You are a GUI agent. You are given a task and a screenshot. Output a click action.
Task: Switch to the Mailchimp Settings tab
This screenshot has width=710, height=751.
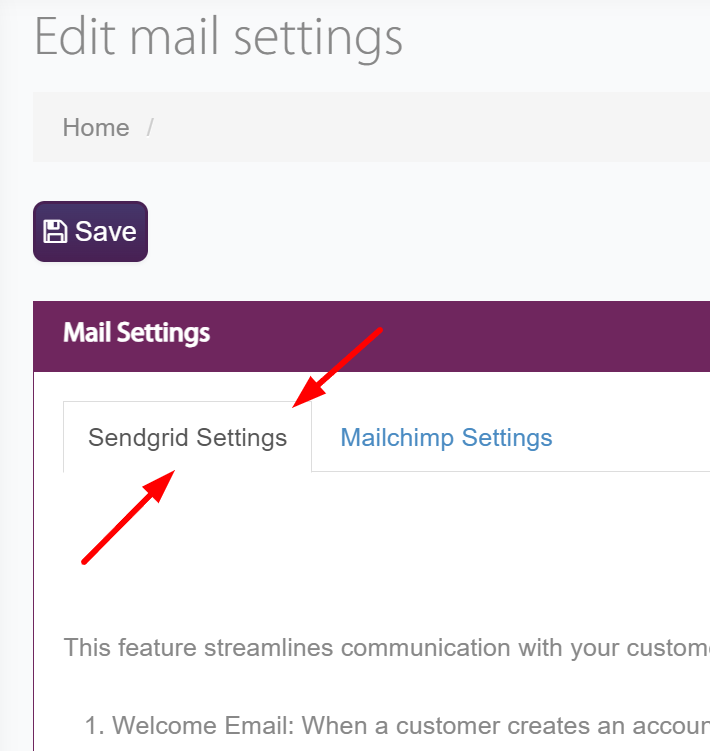(x=446, y=437)
